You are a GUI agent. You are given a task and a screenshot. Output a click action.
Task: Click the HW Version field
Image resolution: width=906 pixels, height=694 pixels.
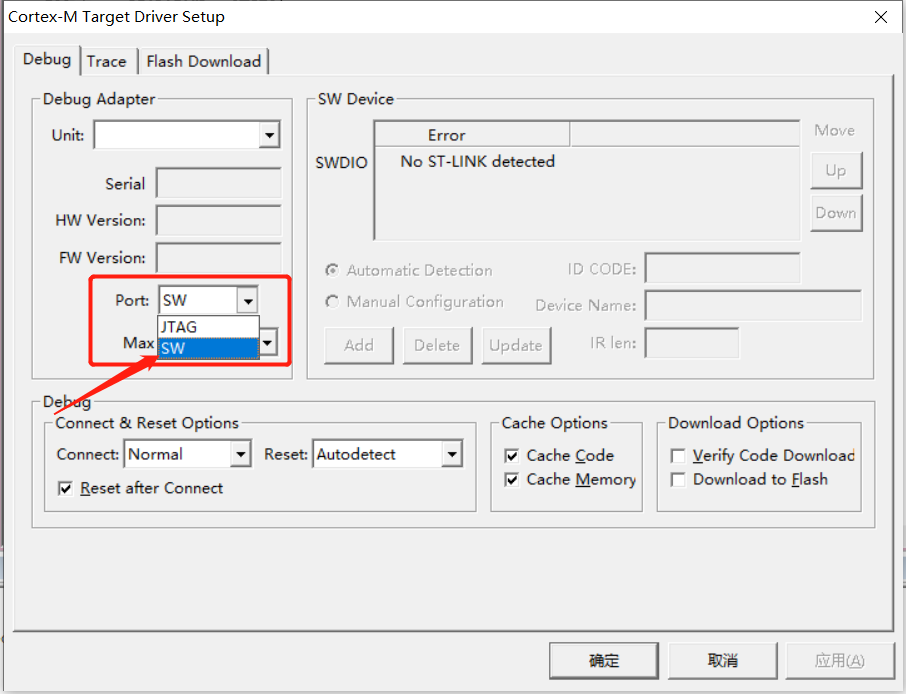click(218, 220)
